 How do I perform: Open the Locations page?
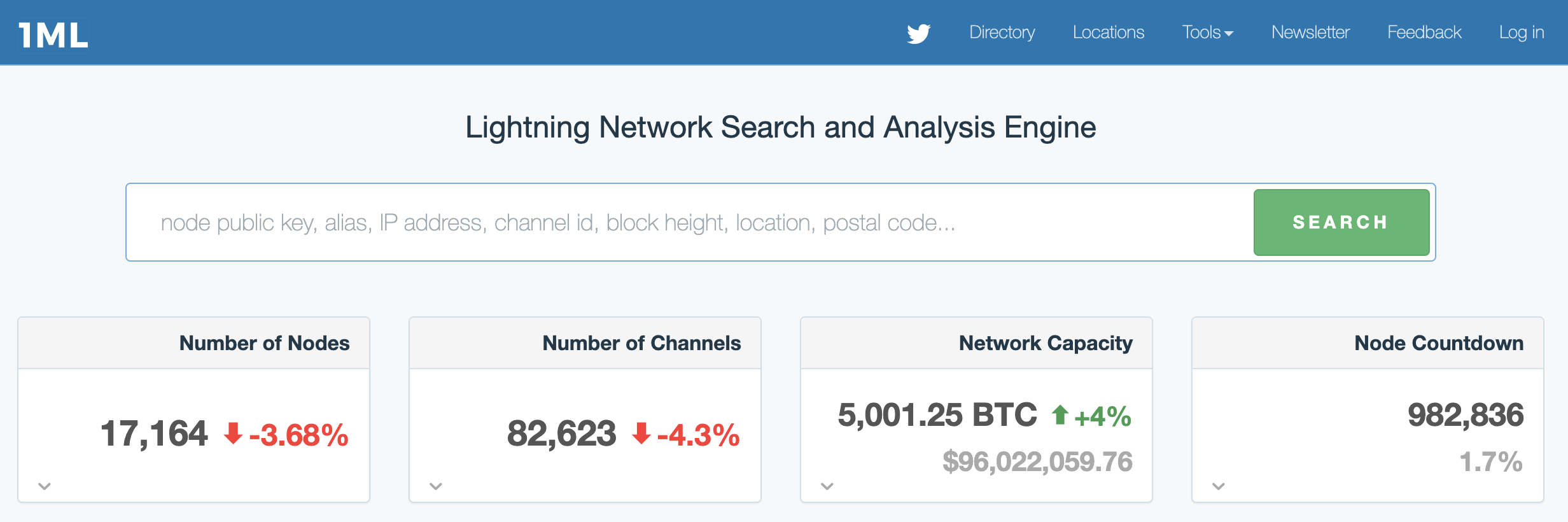1108,32
